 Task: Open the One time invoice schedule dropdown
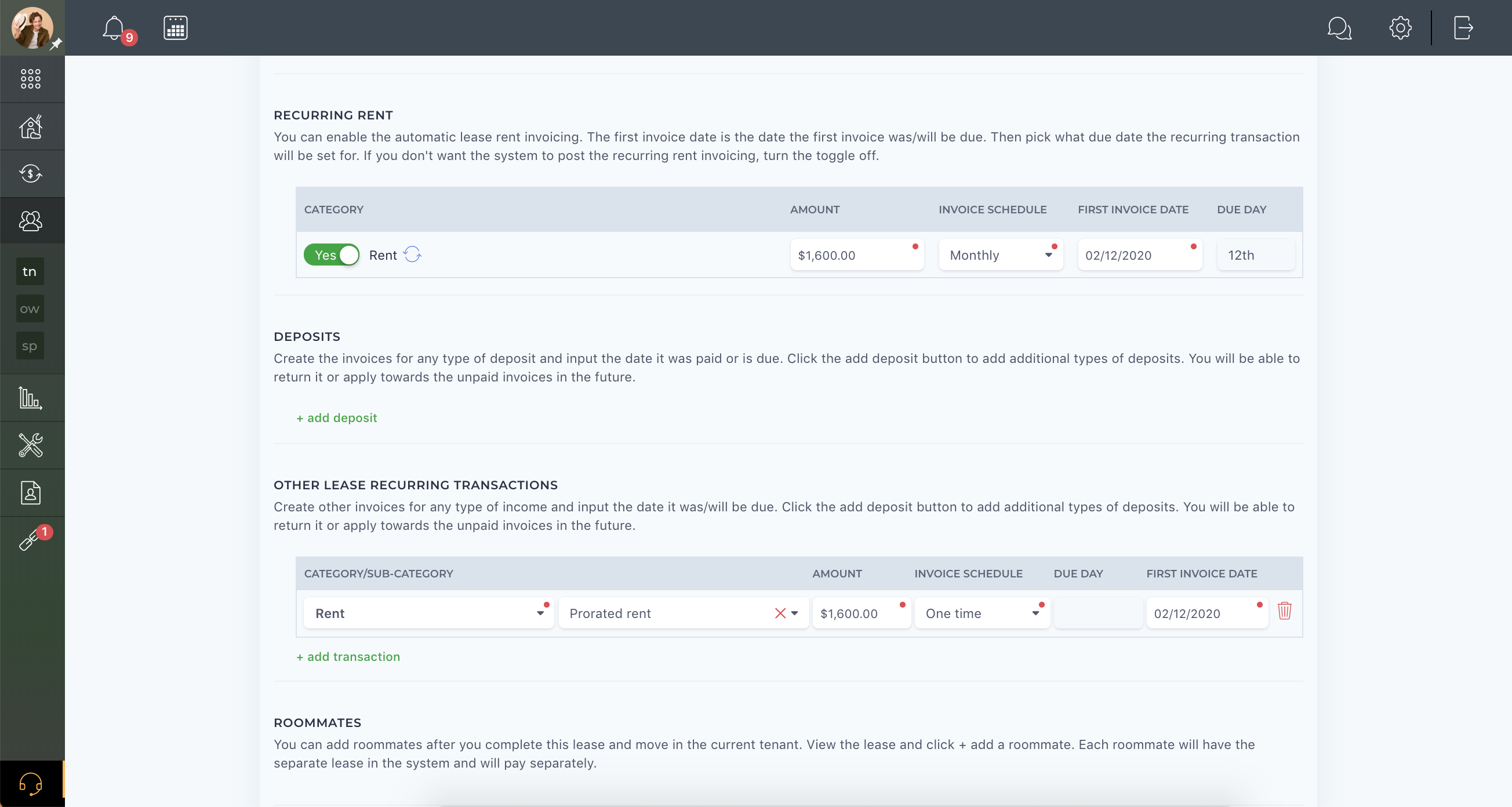[x=982, y=613]
